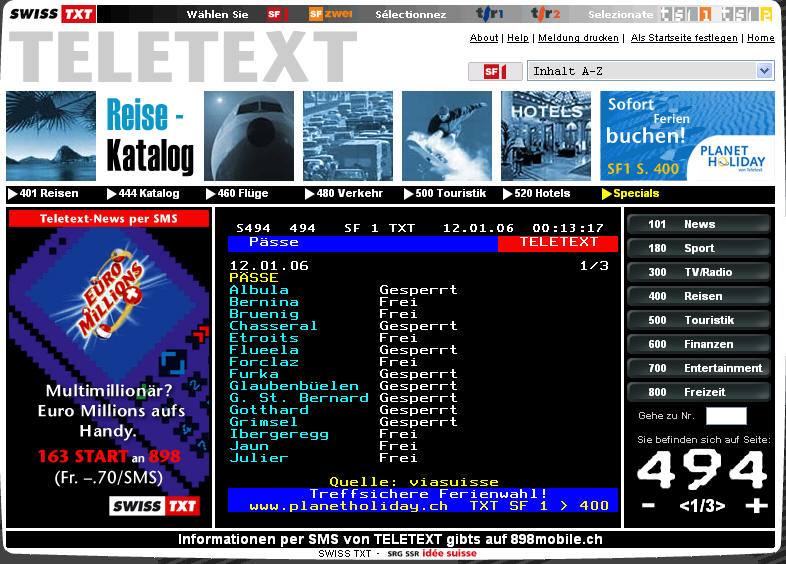The height and width of the screenshot is (564, 786).
Task: Click Meldung drucken link
Action: 578,38
